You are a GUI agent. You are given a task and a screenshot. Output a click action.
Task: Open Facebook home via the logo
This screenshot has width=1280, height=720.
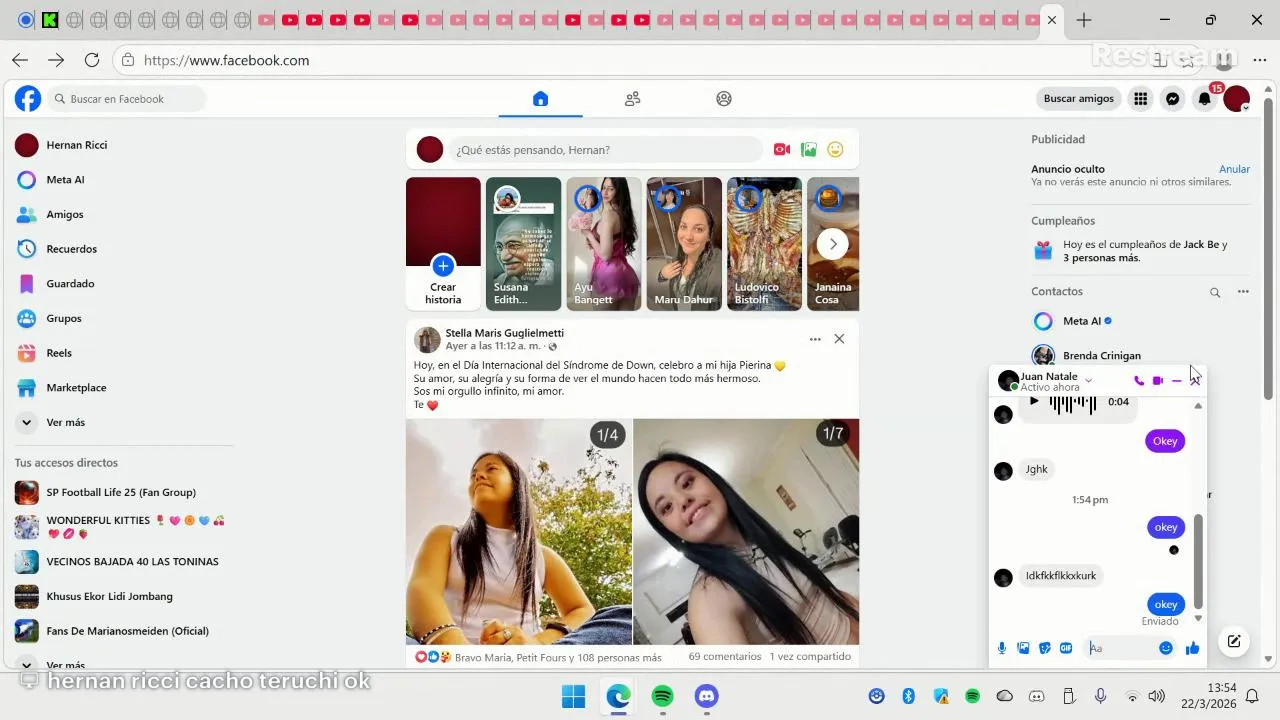[28, 99]
